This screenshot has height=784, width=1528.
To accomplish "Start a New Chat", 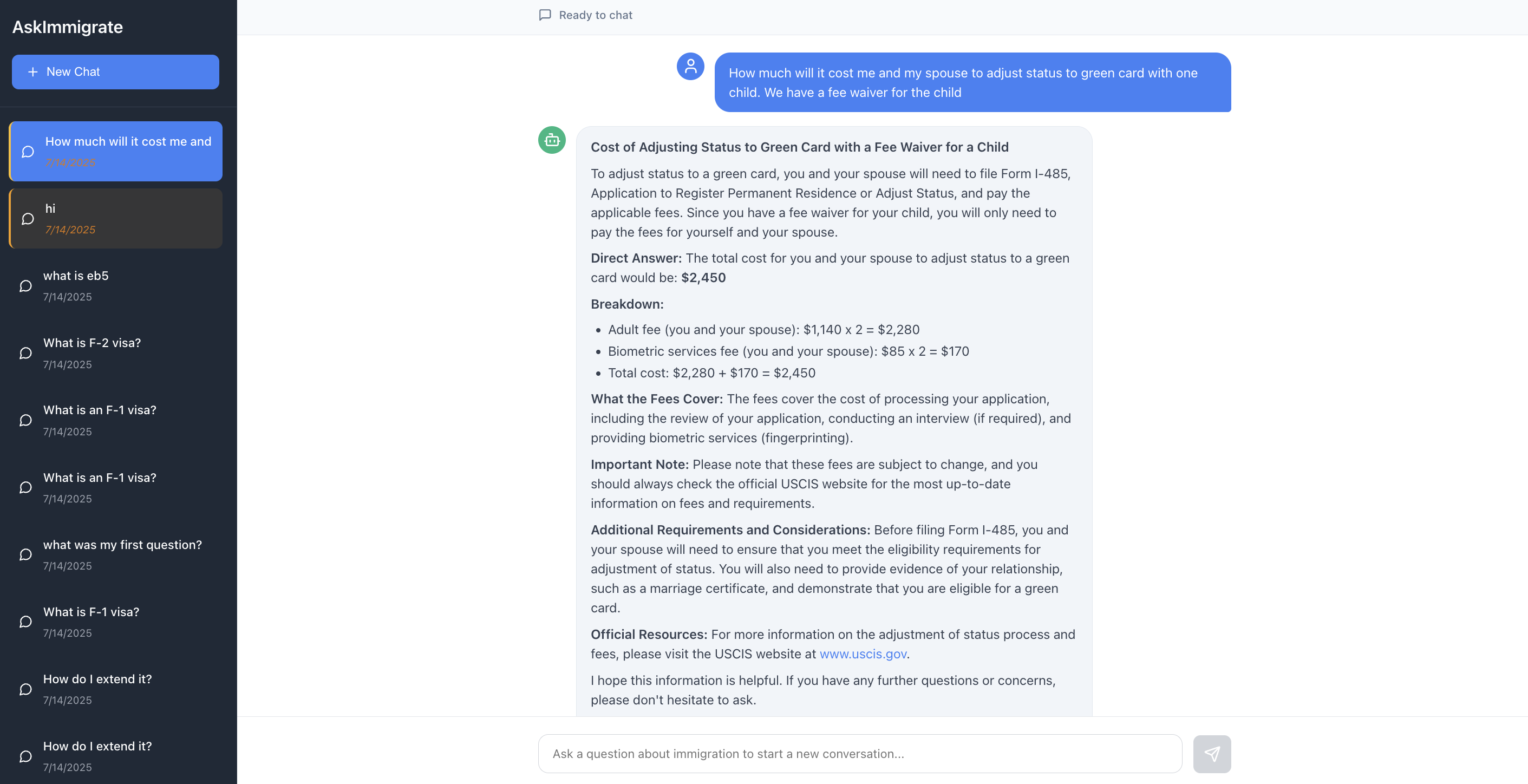I will 115,71.
